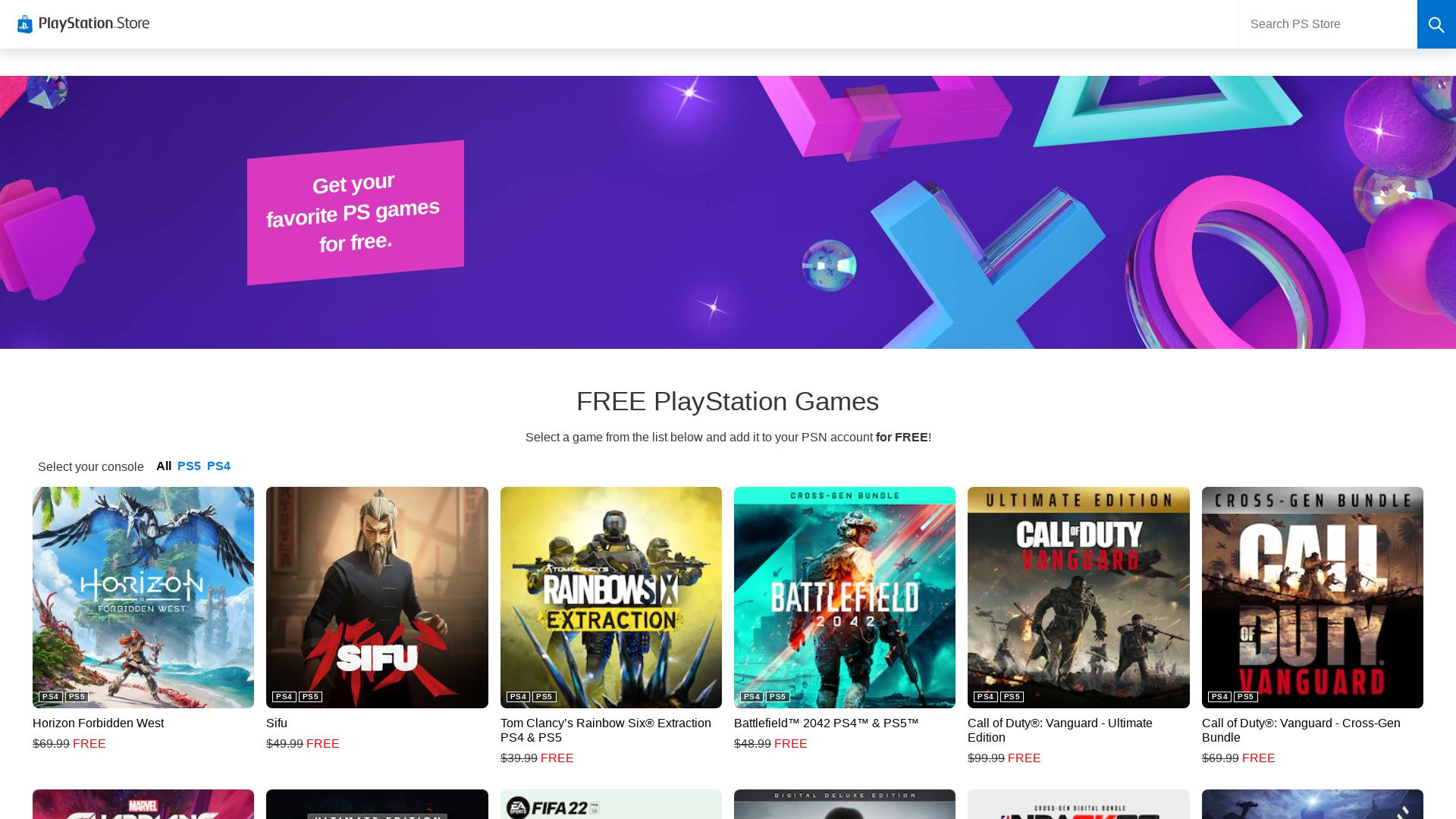The image size is (1456, 819).
Task: Click the magnifying glass search button
Action: click(x=1436, y=24)
